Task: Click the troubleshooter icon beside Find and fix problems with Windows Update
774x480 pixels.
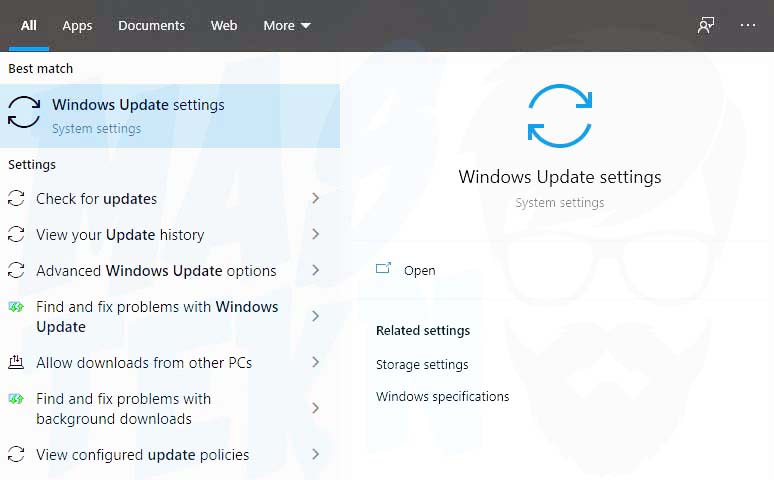Action: pos(16,307)
